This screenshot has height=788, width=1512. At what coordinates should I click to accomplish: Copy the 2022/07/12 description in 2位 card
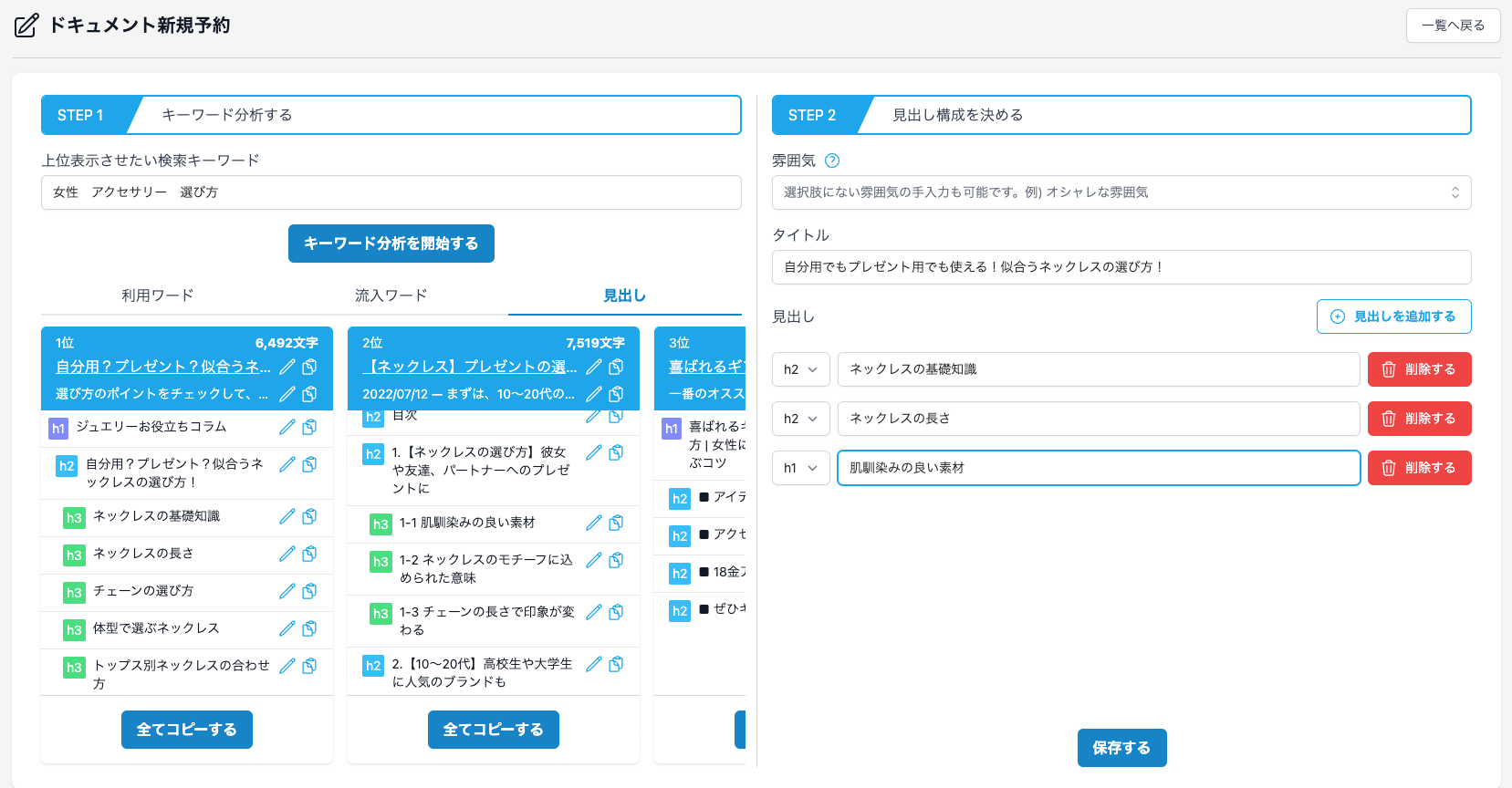click(x=617, y=394)
